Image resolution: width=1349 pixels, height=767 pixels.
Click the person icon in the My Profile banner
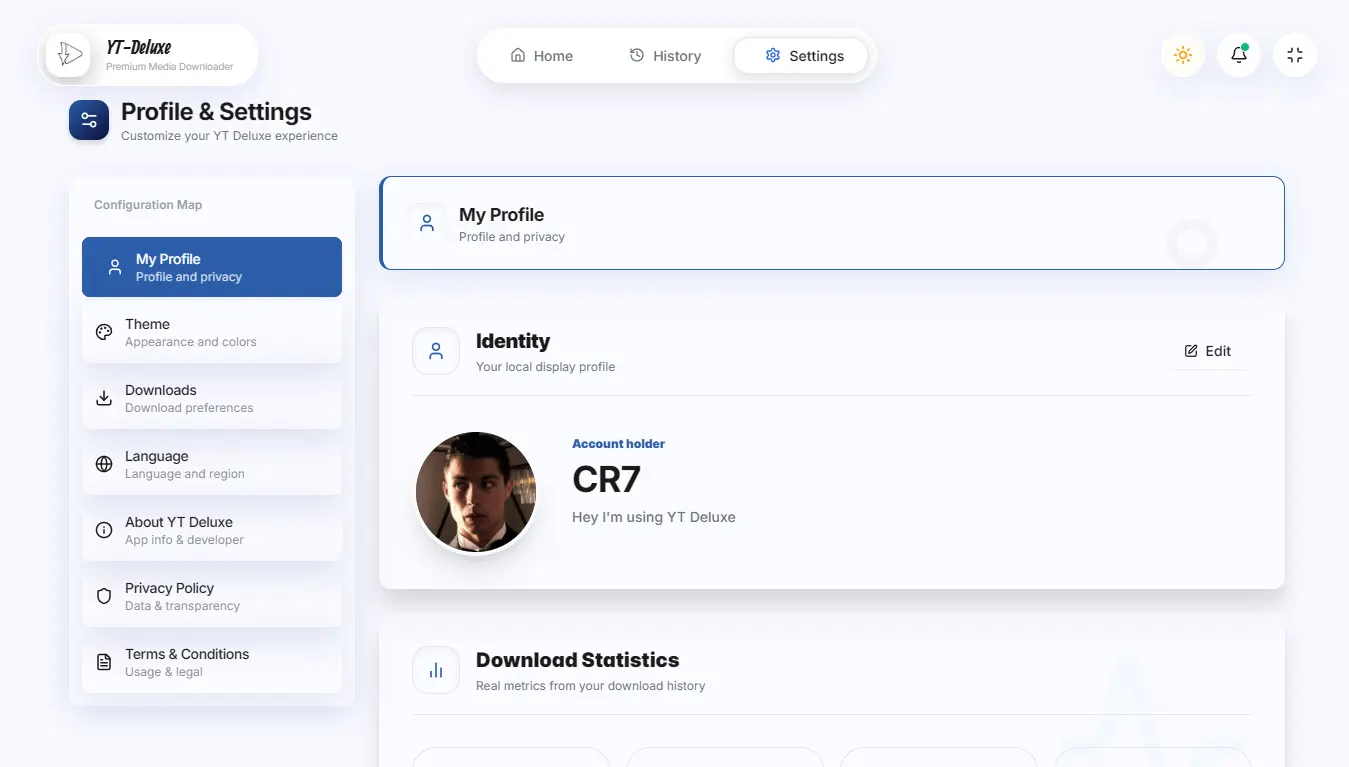(x=427, y=224)
